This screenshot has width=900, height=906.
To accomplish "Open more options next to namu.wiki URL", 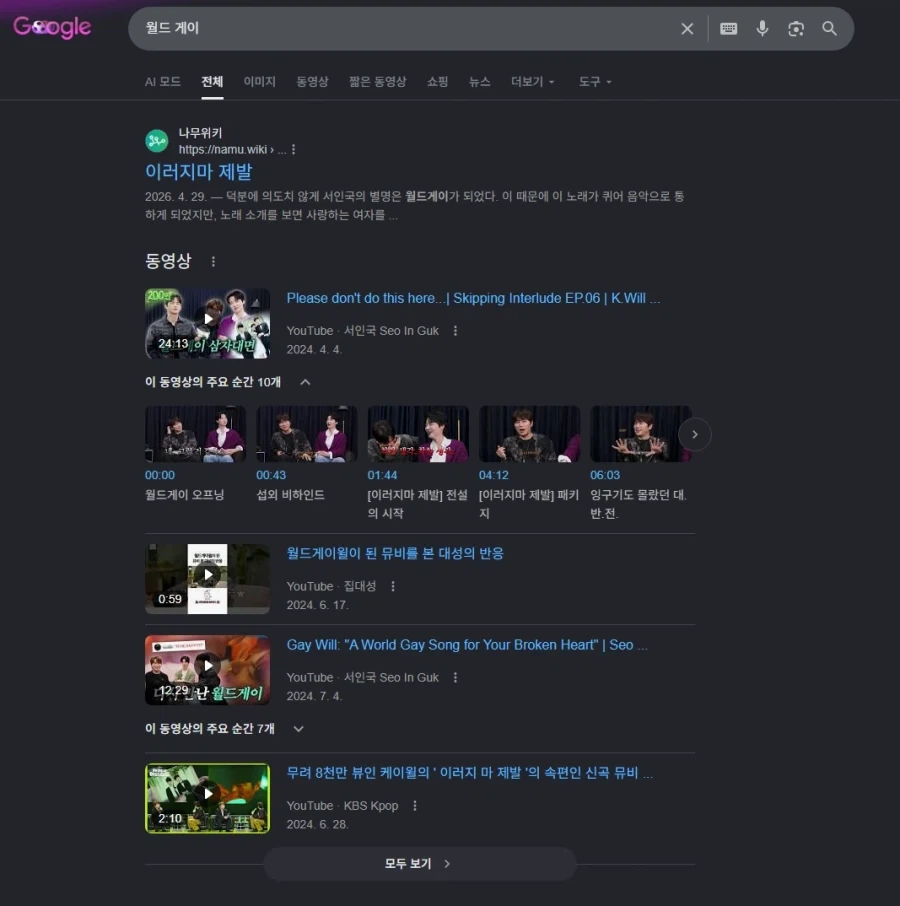I will click(x=293, y=150).
